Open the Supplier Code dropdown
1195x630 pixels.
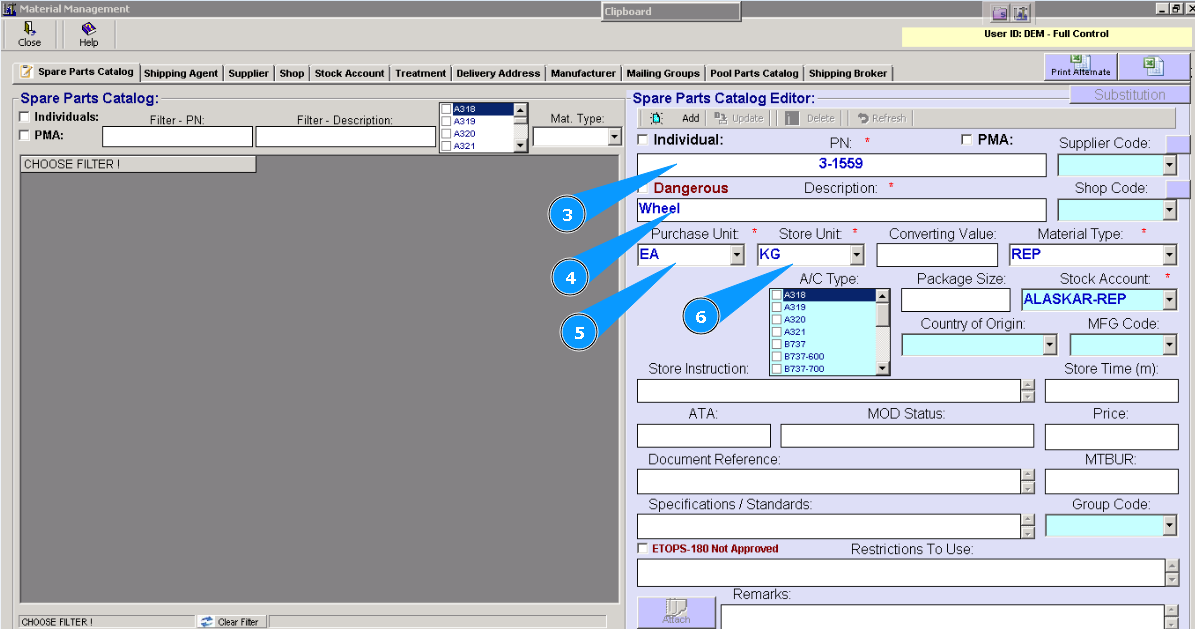(1170, 165)
